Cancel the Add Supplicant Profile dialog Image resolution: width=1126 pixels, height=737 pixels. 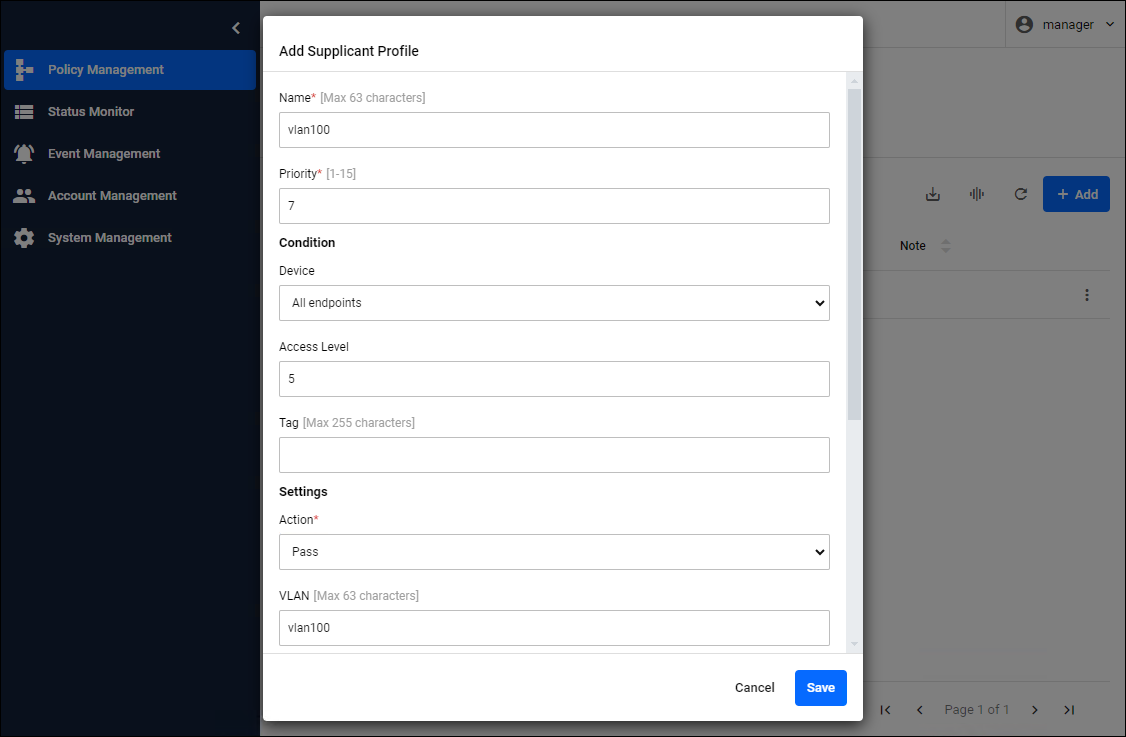(x=754, y=688)
